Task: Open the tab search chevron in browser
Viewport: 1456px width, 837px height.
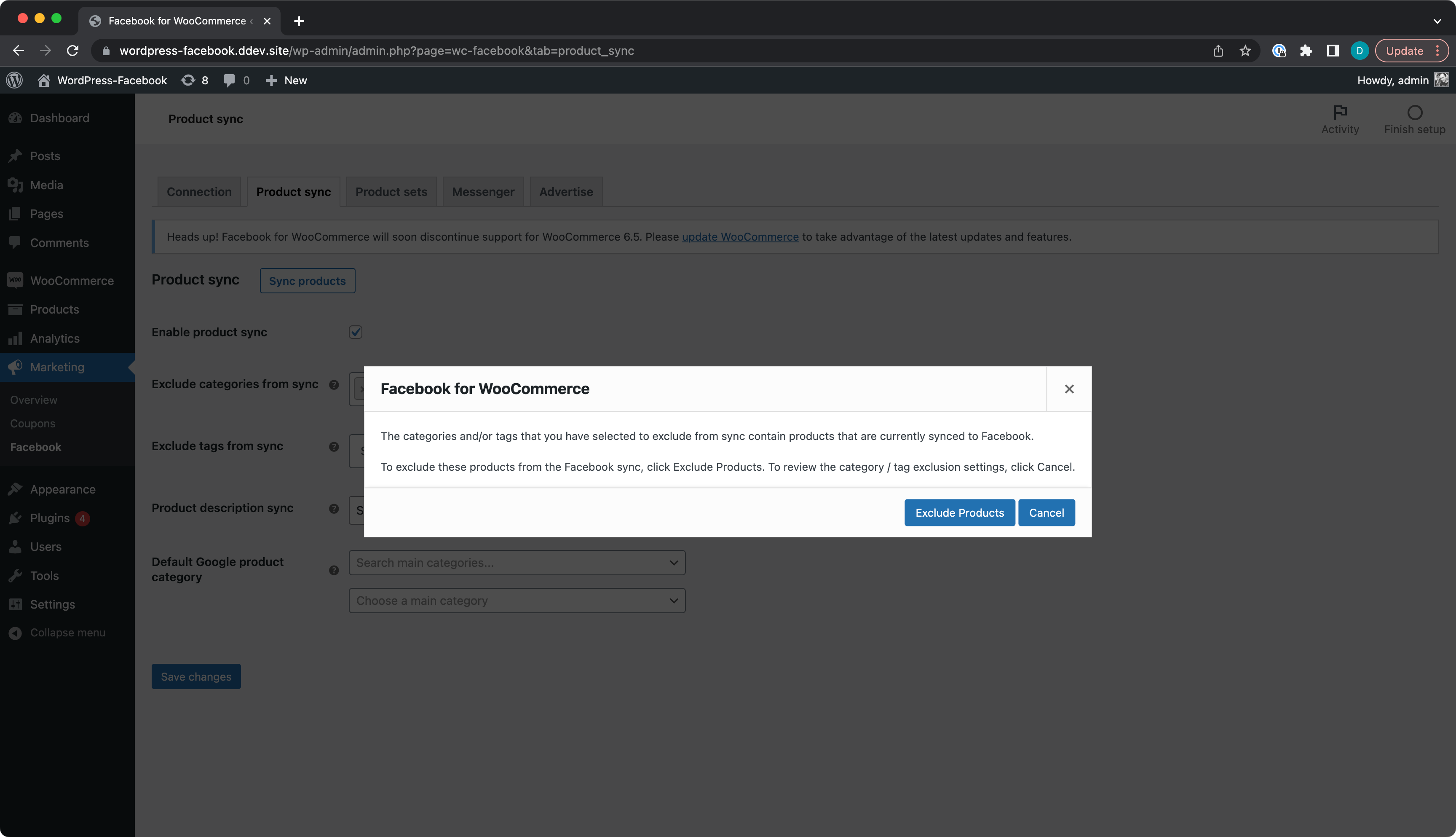Action: pyautogui.click(x=1437, y=21)
